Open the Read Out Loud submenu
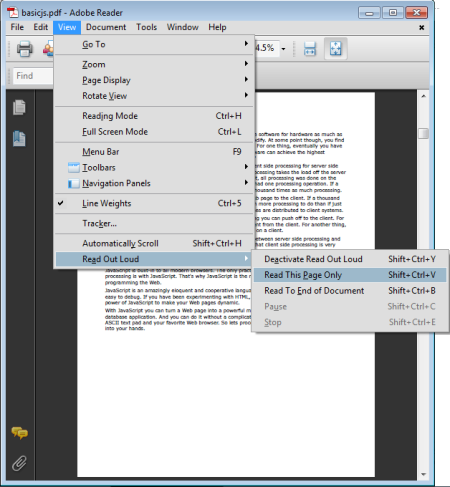450x487 pixels. 153,259
